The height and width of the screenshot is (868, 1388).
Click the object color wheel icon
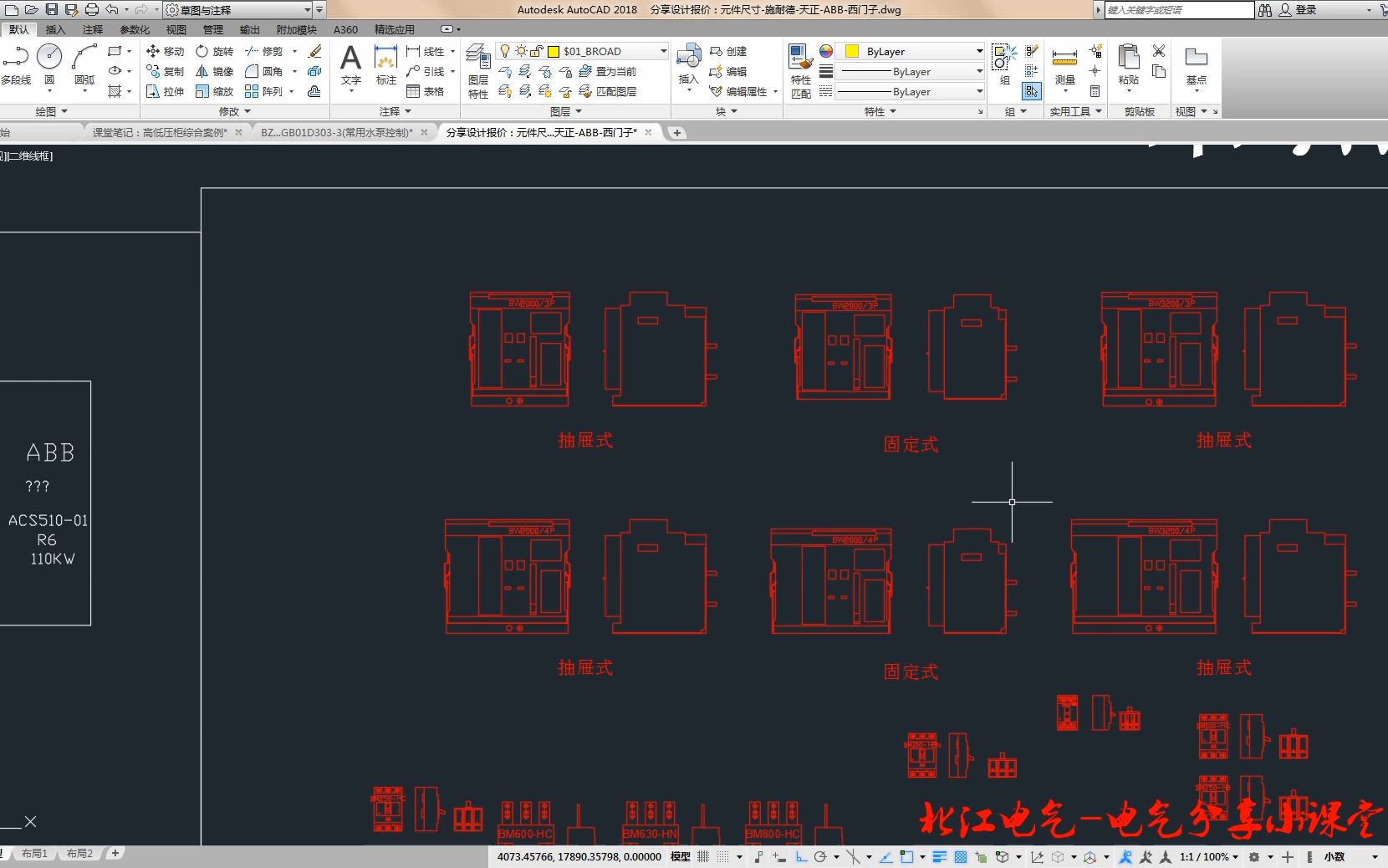click(826, 51)
